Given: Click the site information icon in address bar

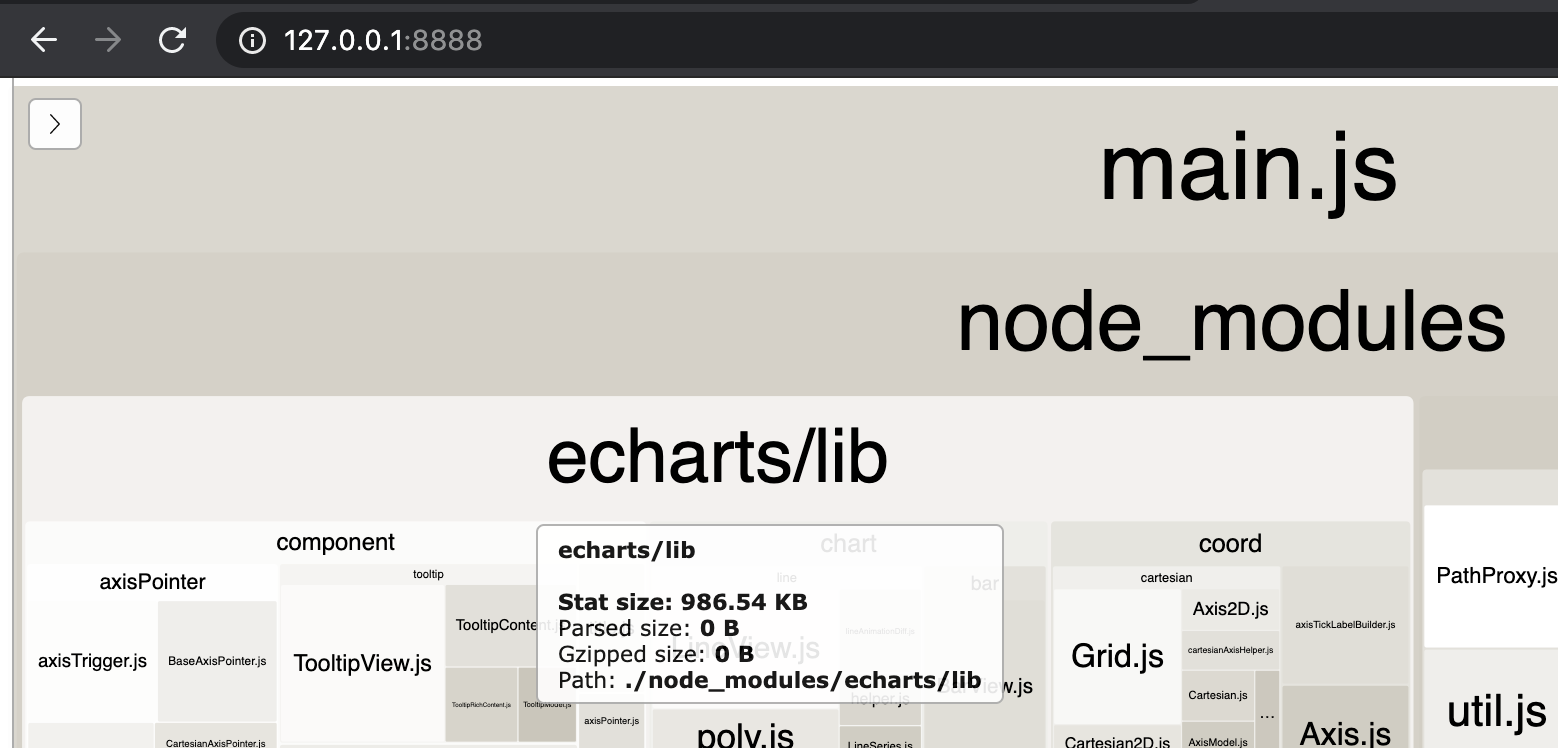Looking at the screenshot, I should point(252,40).
